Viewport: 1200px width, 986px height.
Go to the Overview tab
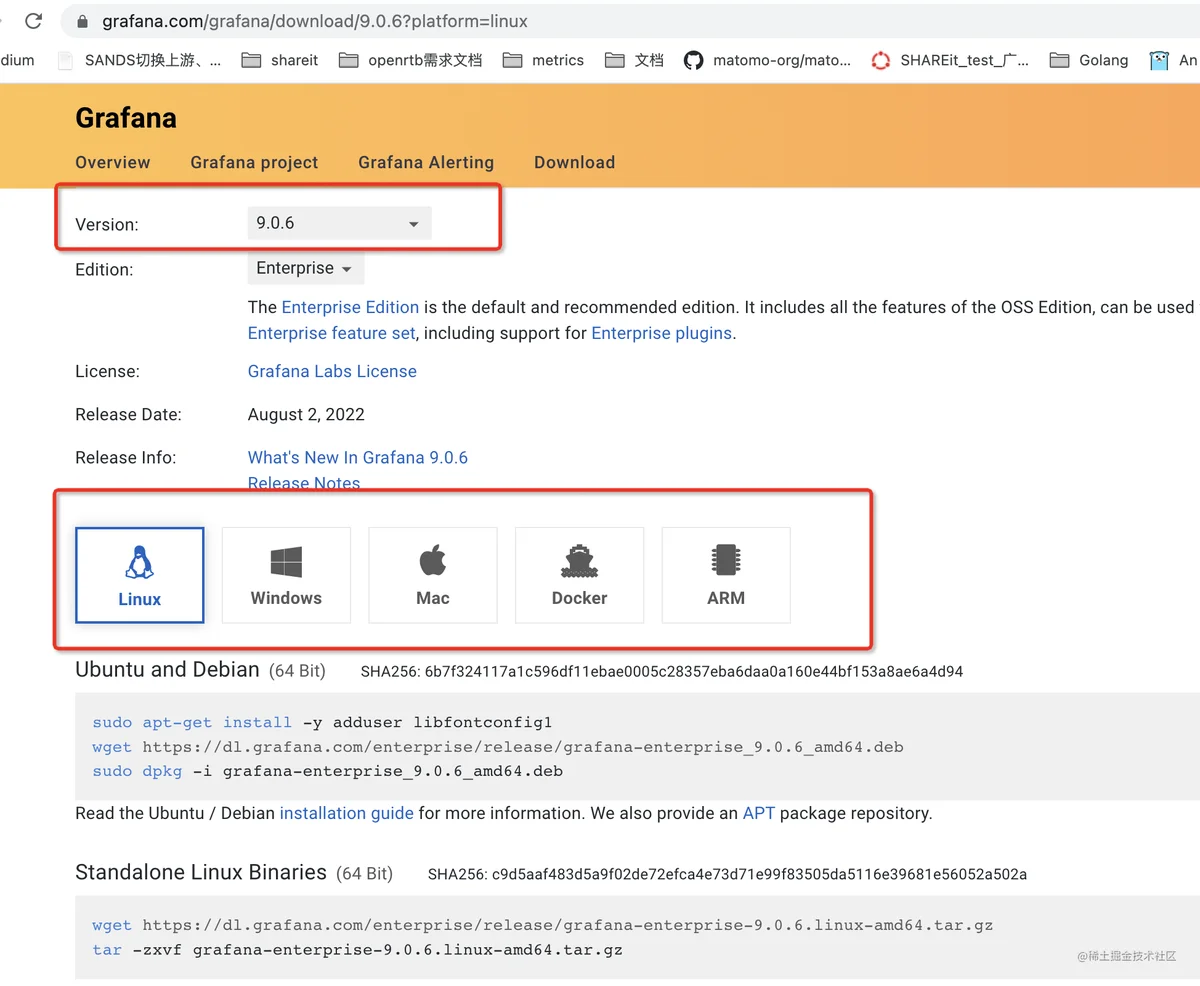[113, 162]
